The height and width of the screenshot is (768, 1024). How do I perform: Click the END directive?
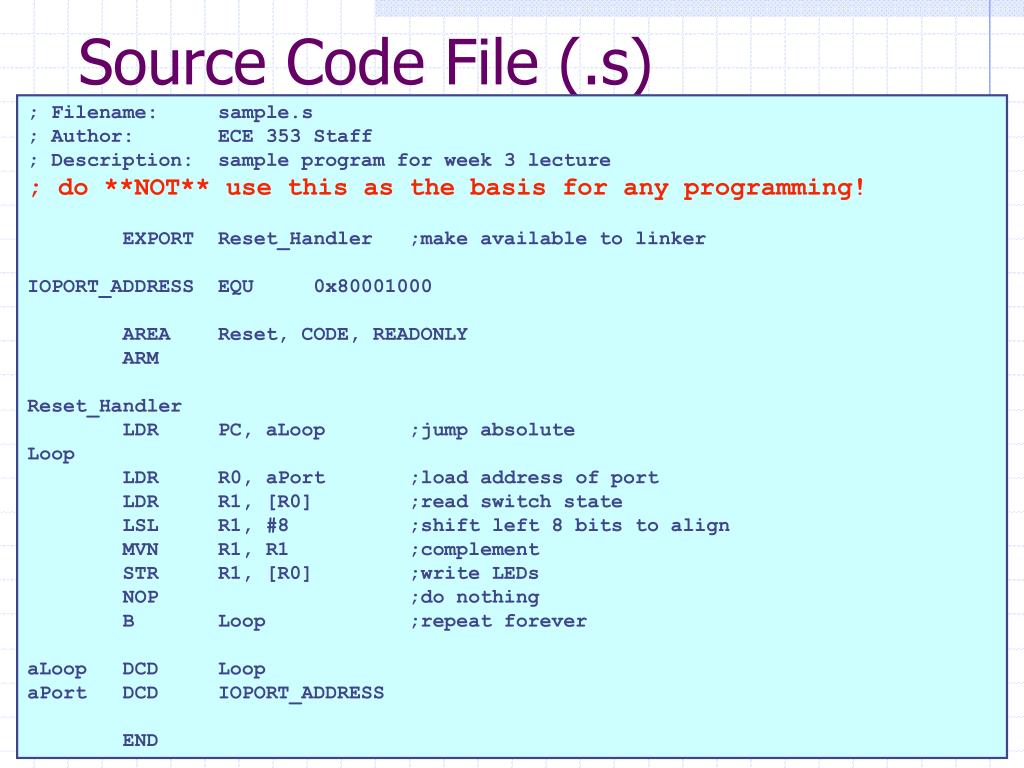[x=140, y=741]
